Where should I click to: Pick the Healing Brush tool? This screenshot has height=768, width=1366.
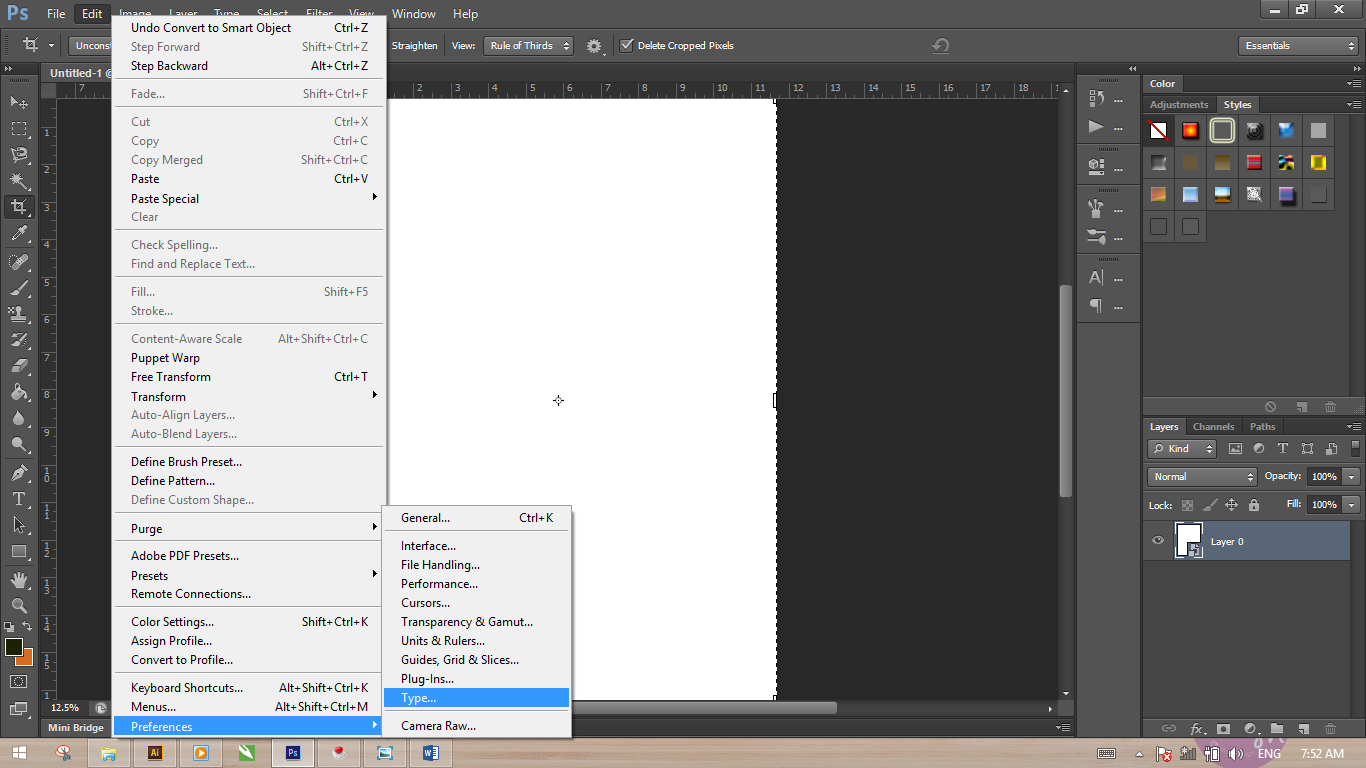[x=18, y=262]
